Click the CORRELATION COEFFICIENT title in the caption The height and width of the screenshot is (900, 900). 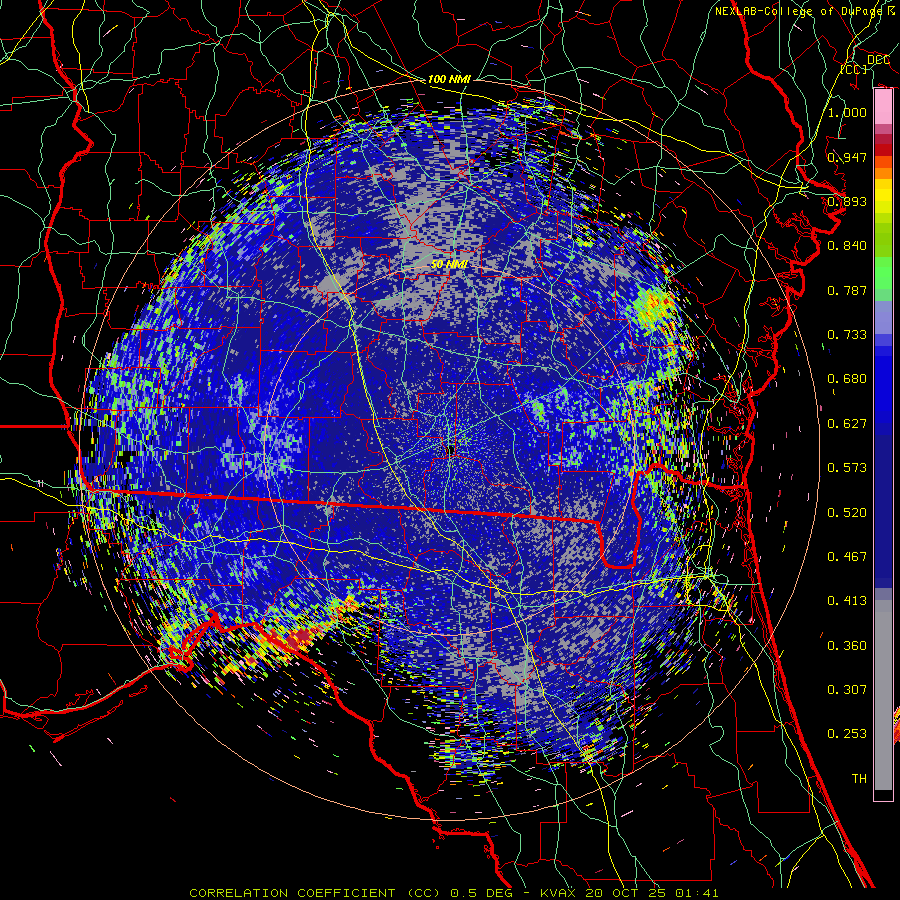click(292, 893)
